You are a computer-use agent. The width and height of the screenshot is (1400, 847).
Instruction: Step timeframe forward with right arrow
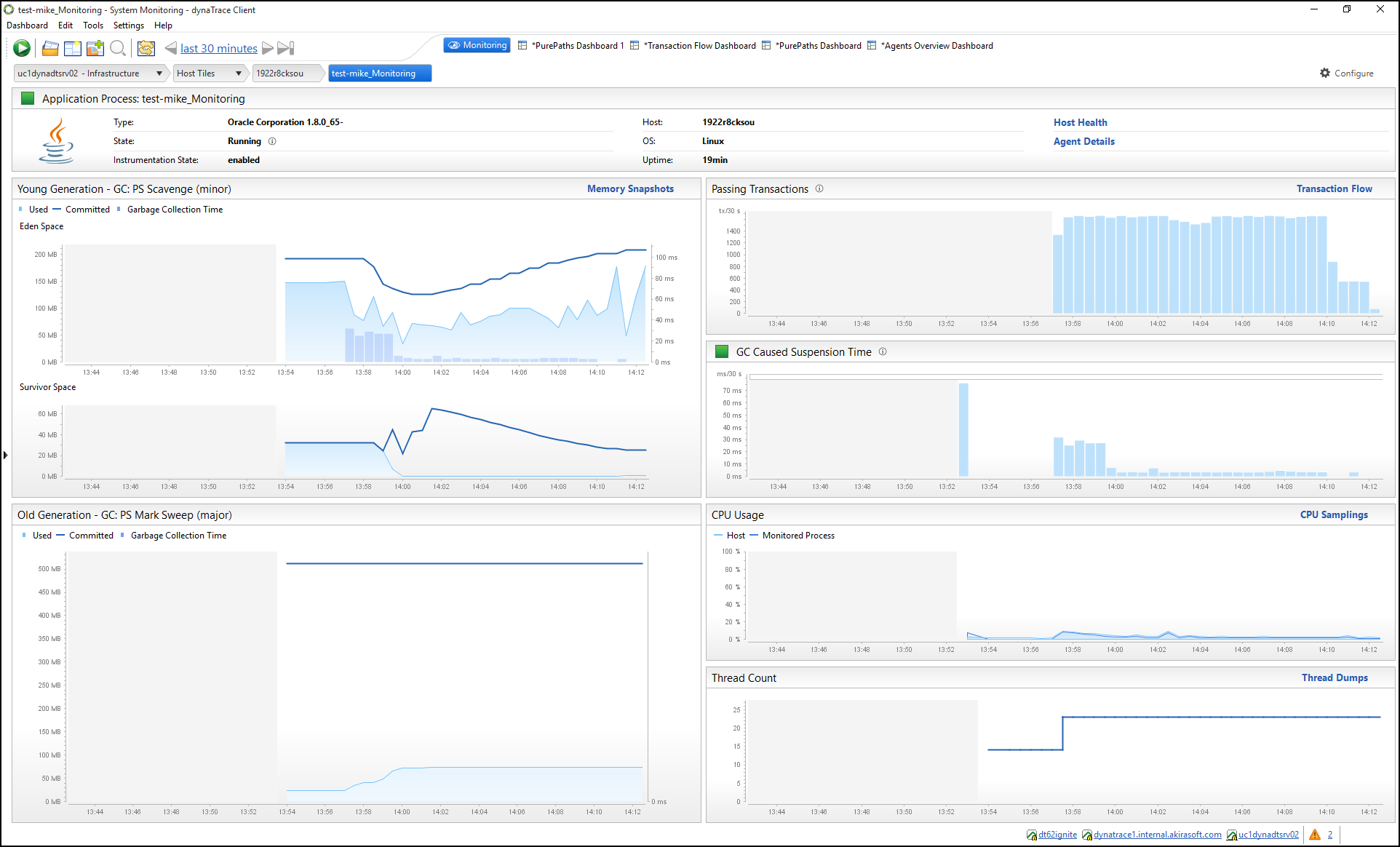tap(268, 48)
